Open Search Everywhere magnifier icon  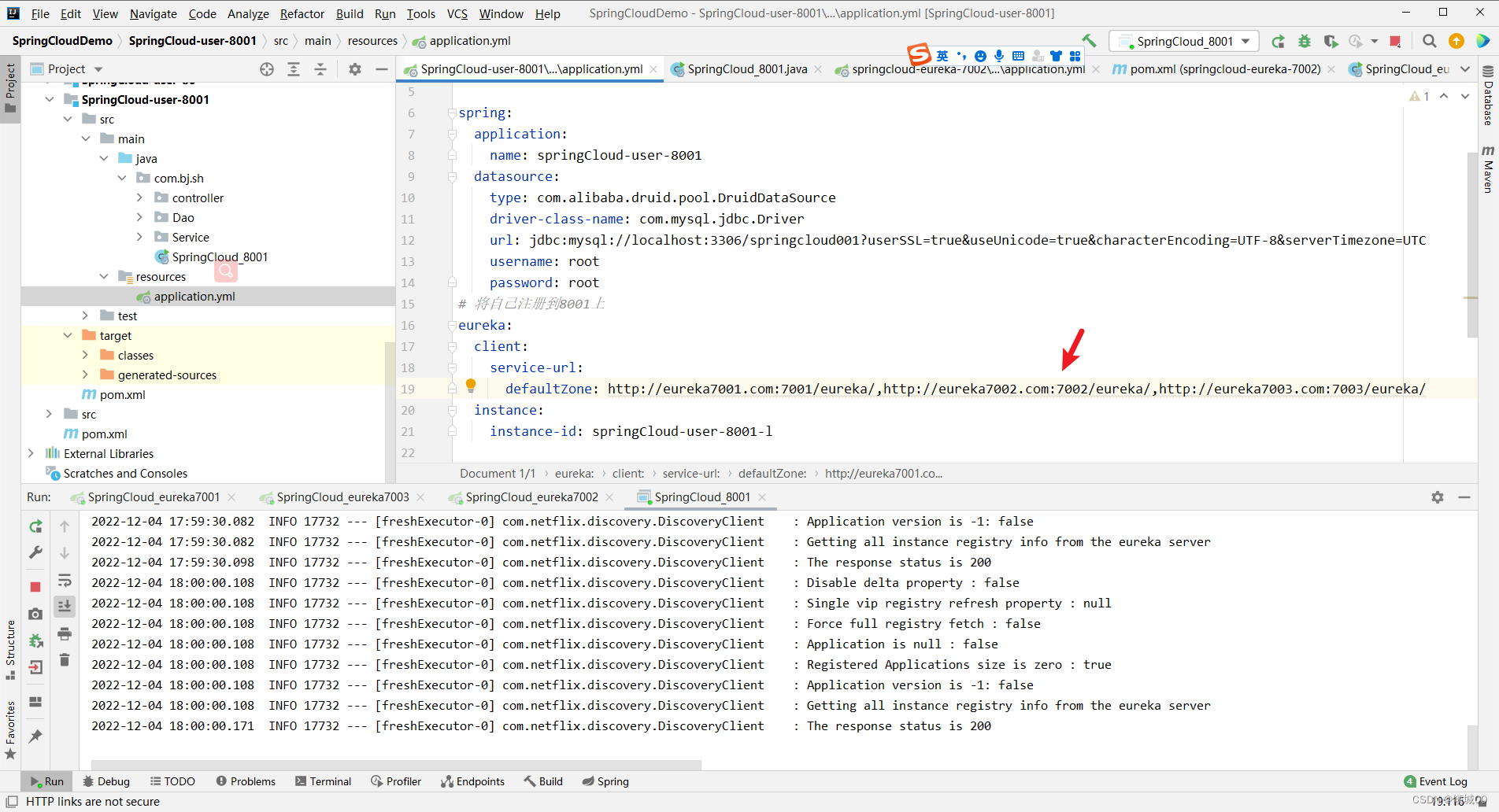tap(1430, 41)
